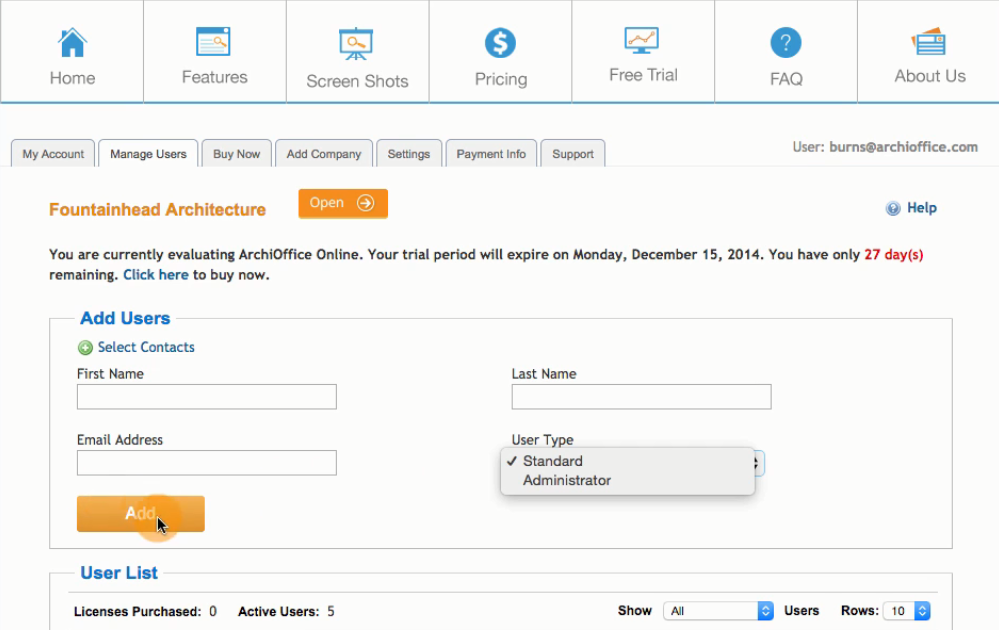Focus the Last Name field

[x=641, y=397]
